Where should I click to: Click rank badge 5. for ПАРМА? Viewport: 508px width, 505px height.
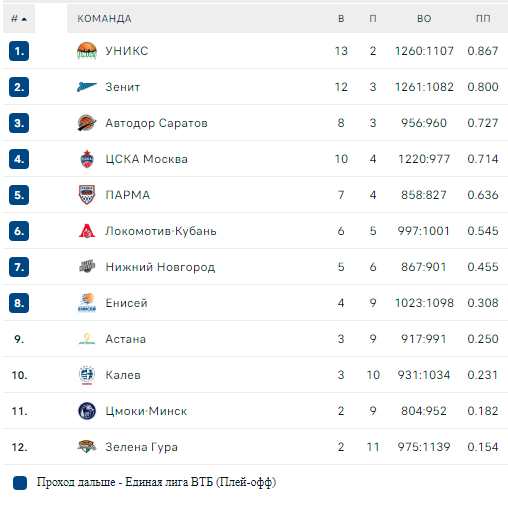(x=19, y=195)
